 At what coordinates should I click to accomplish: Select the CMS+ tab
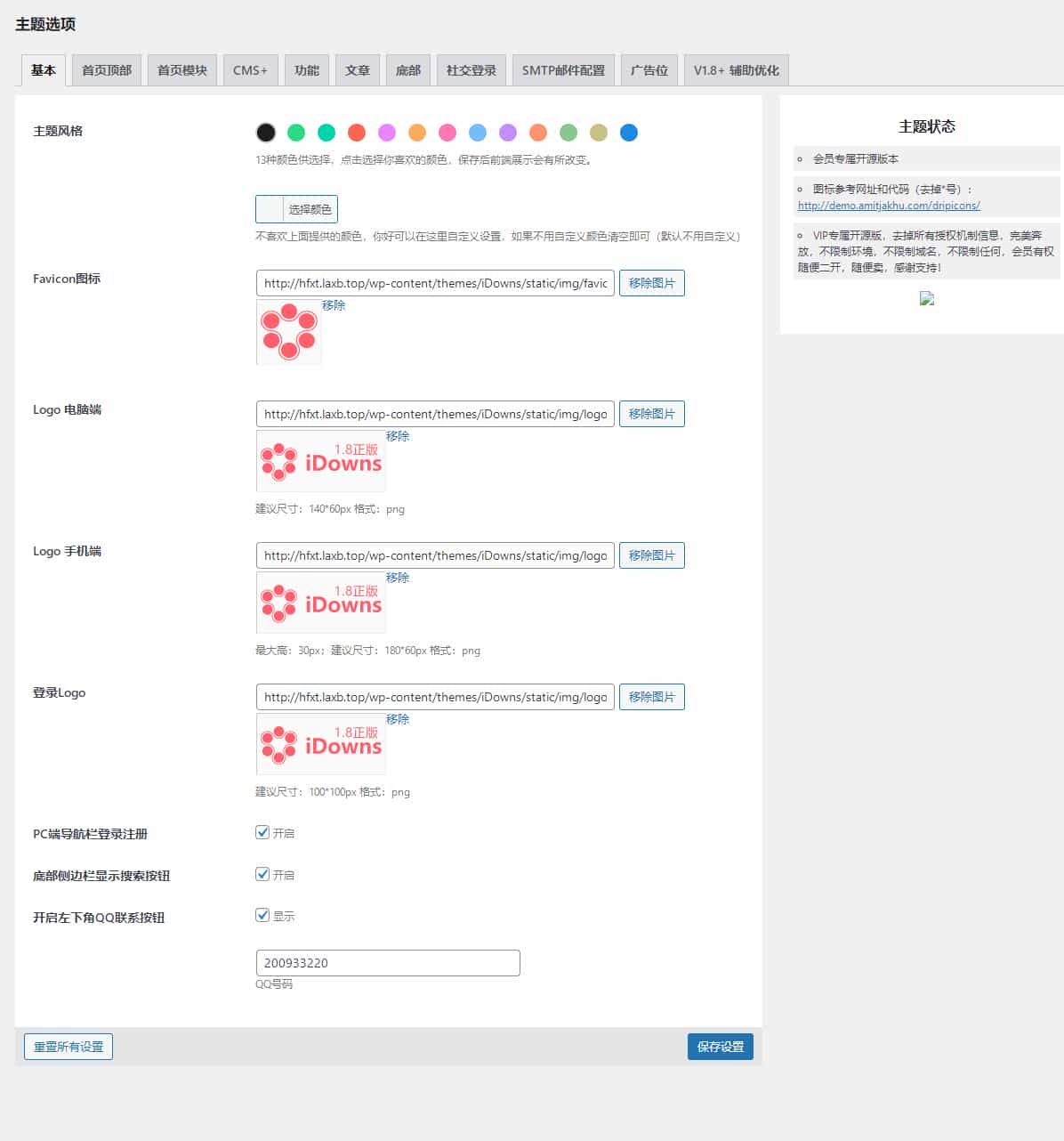click(250, 69)
